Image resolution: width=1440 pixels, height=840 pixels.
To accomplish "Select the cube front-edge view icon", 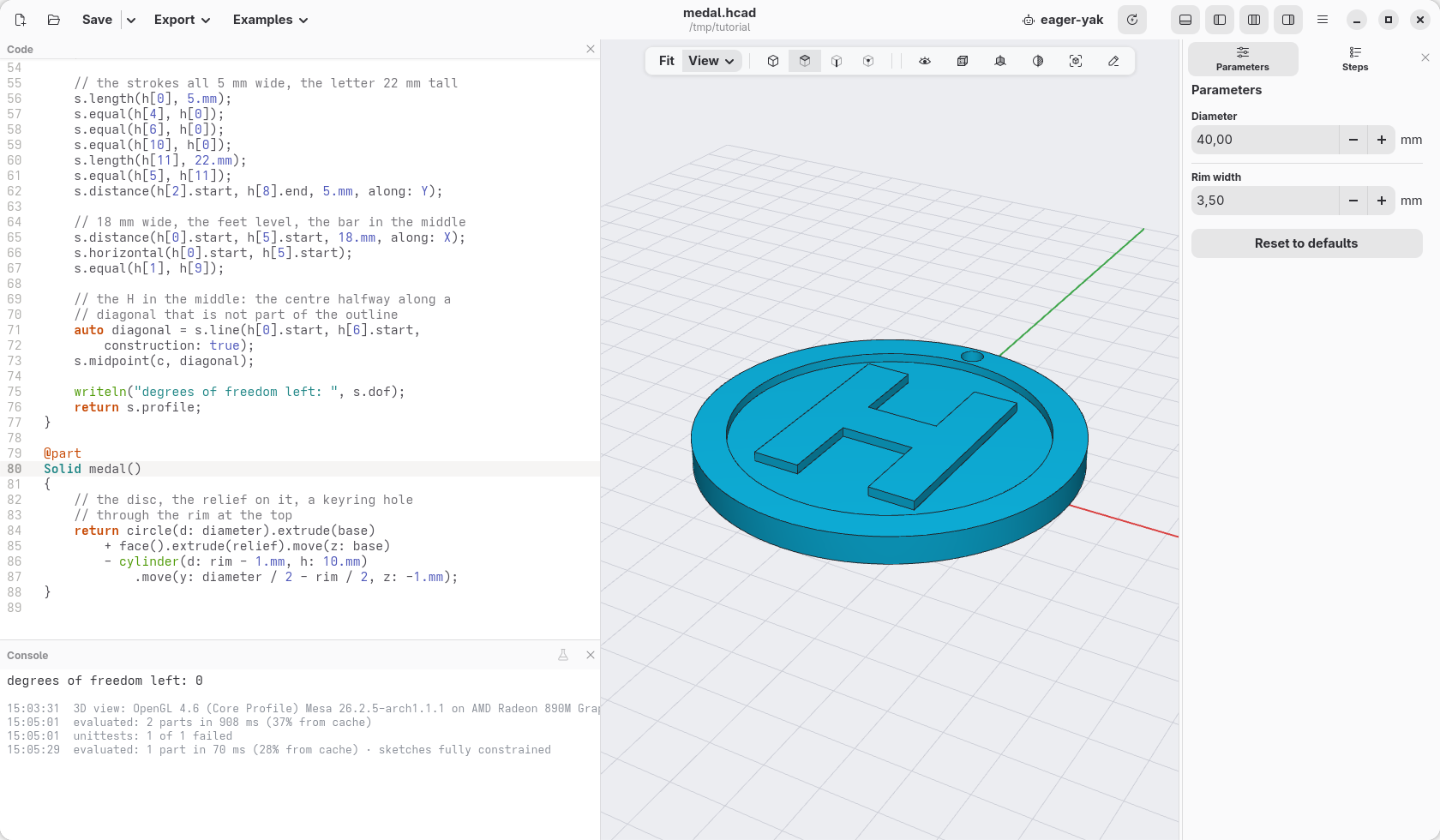I will click(837, 61).
